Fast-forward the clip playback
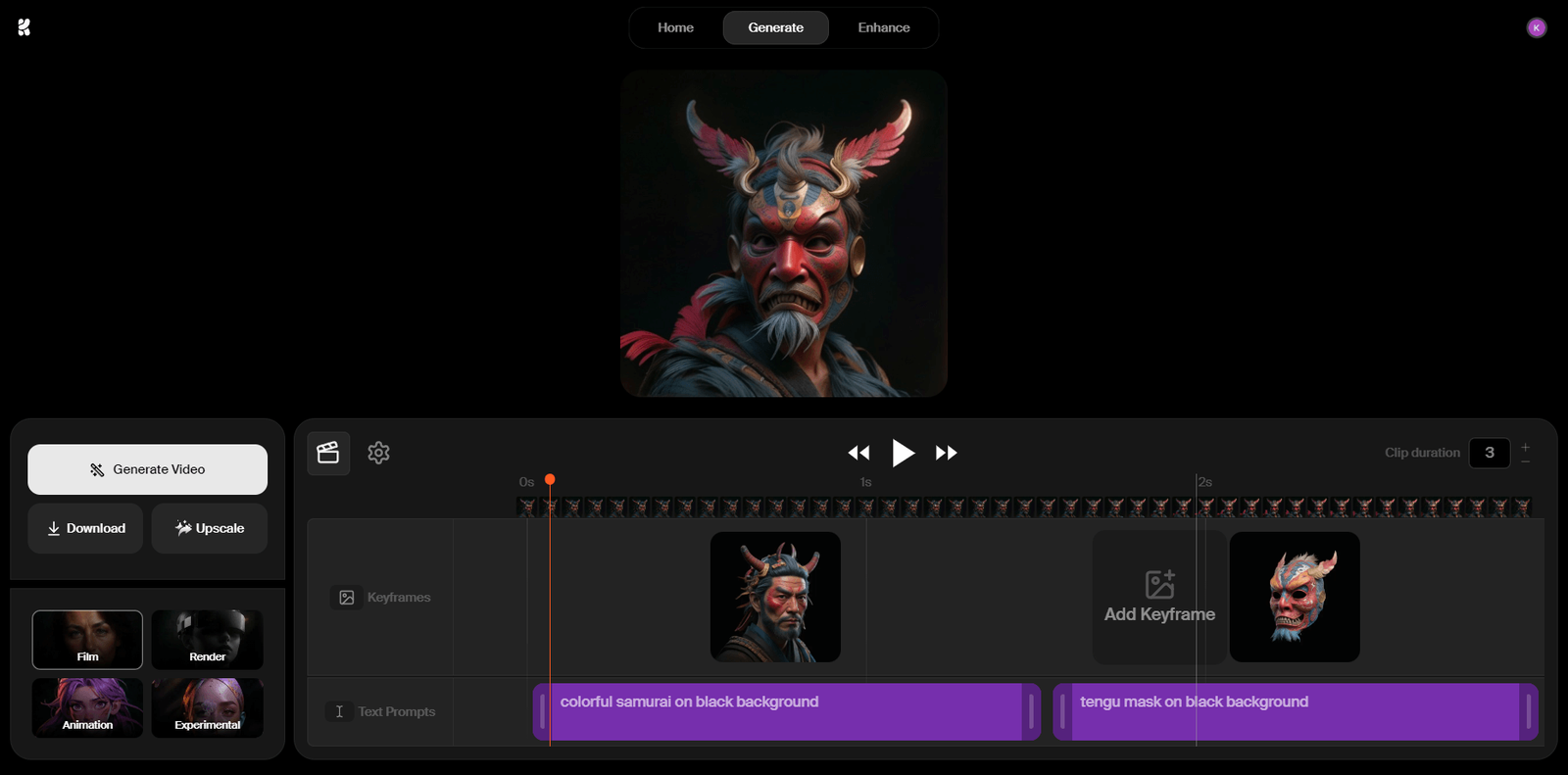Viewport: 1568px width, 775px height. coord(946,453)
